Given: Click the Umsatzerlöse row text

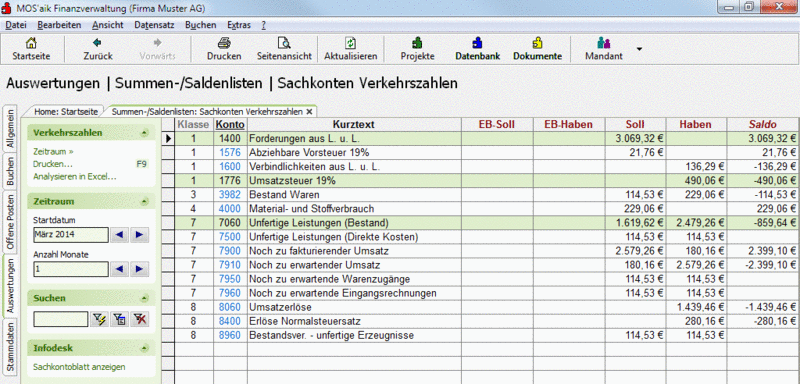Looking at the screenshot, I should (x=280, y=308).
